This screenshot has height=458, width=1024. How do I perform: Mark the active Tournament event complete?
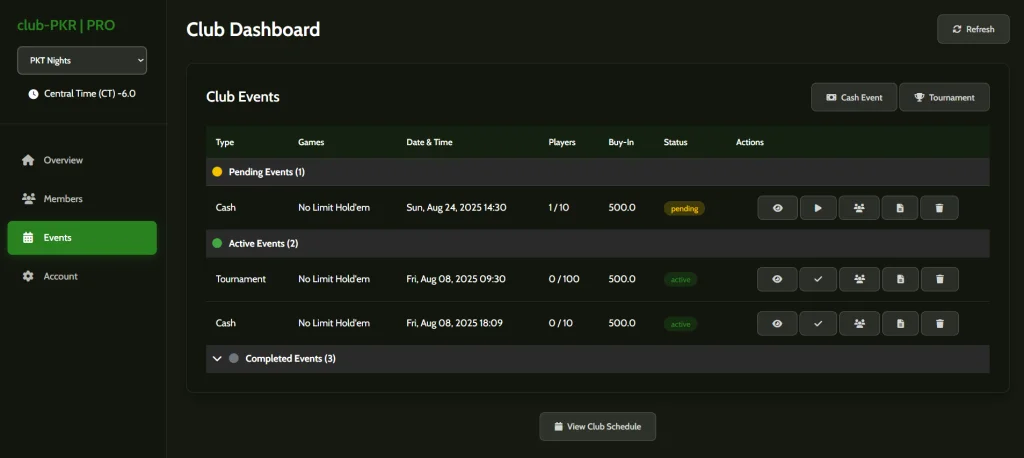click(x=818, y=280)
